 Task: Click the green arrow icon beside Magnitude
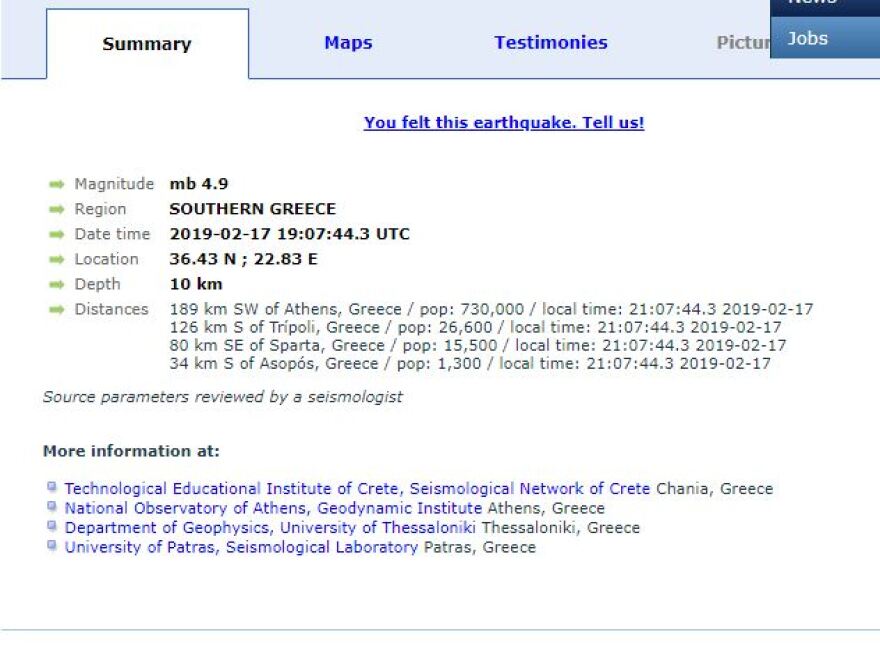pos(56,184)
